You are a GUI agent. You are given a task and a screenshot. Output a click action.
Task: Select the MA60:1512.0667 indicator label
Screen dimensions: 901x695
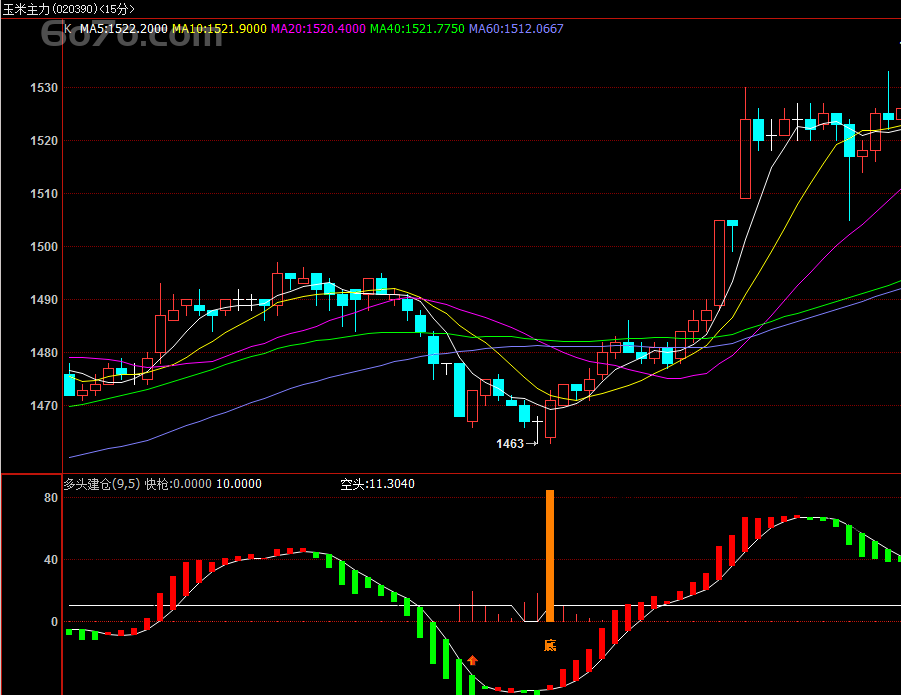tap(516, 29)
